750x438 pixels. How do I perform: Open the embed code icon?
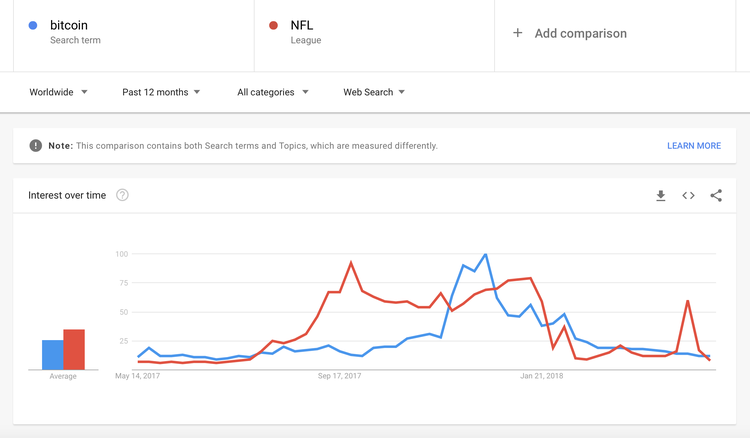pyautogui.click(x=688, y=196)
